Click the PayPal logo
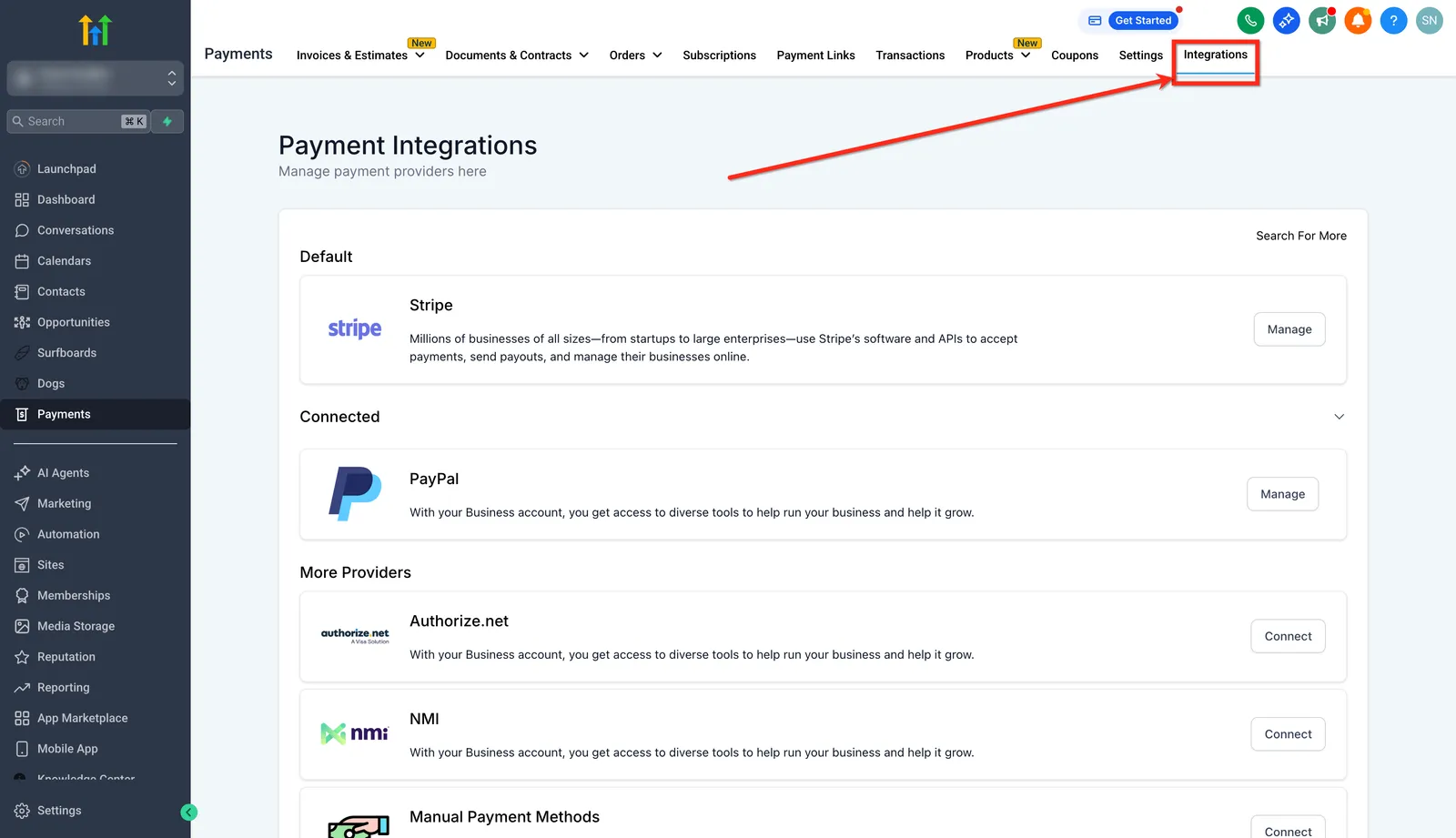 (355, 493)
